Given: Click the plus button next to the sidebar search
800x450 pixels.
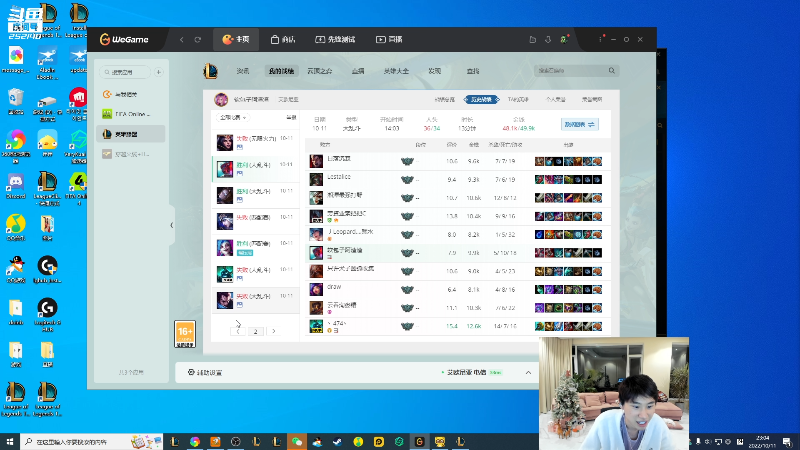Looking at the screenshot, I should tap(159, 72).
